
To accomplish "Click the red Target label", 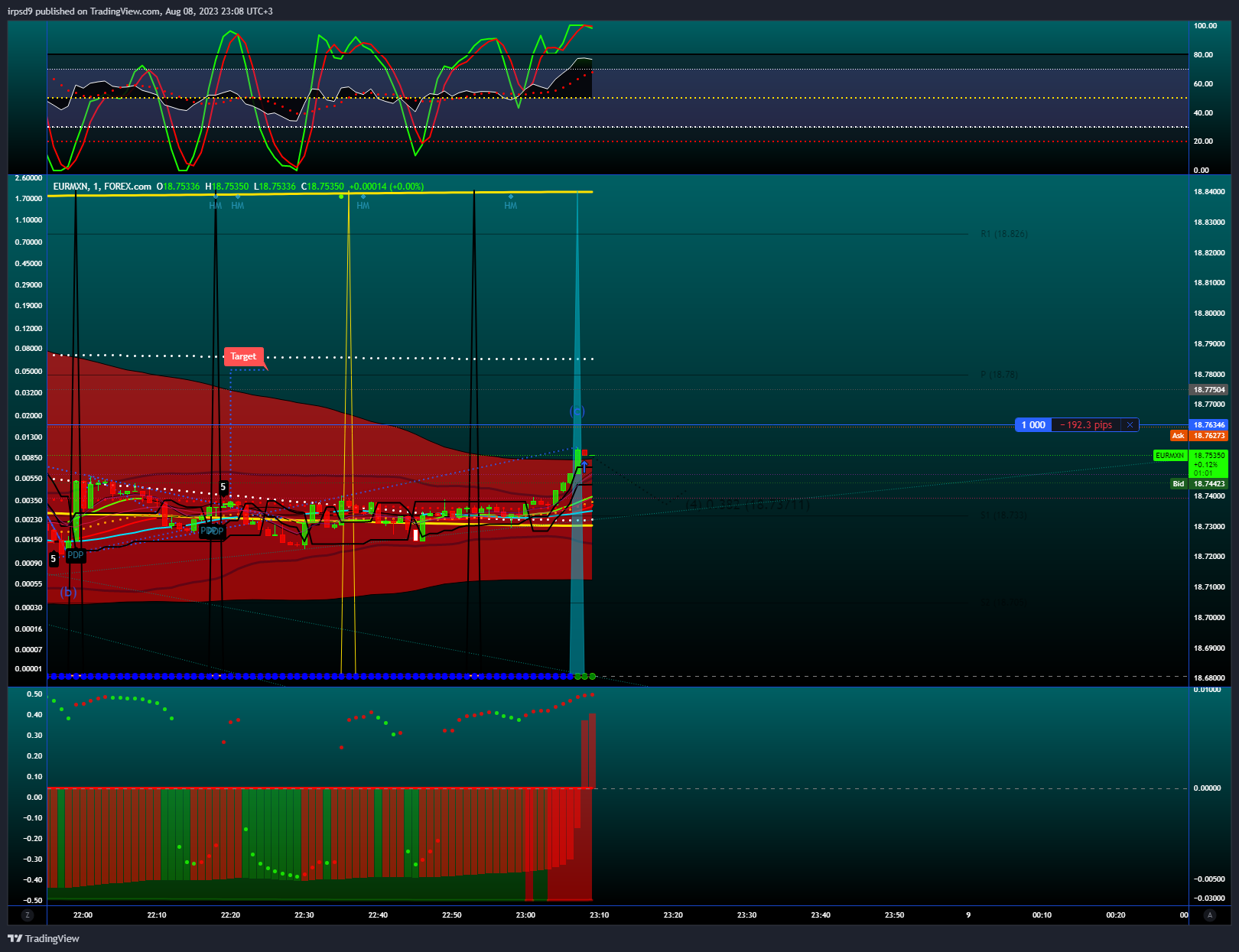I will tap(243, 356).
